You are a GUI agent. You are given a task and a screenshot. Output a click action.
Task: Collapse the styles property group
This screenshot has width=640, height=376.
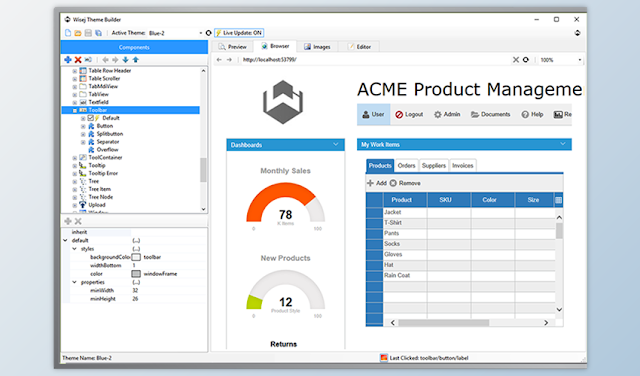[75, 249]
